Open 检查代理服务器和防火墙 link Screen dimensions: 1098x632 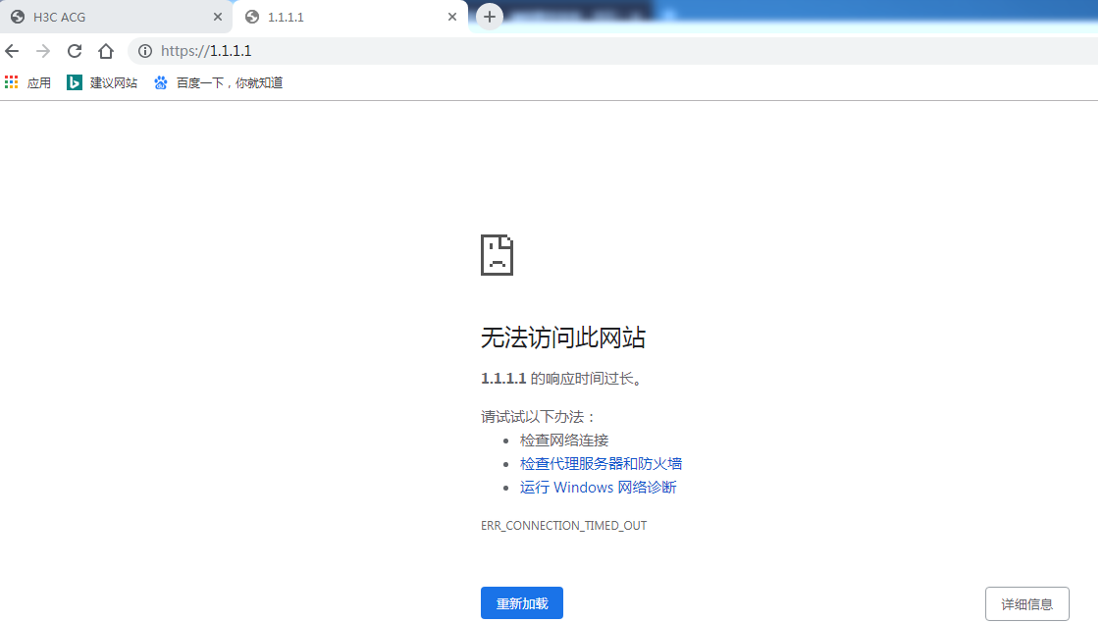(600, 464)
